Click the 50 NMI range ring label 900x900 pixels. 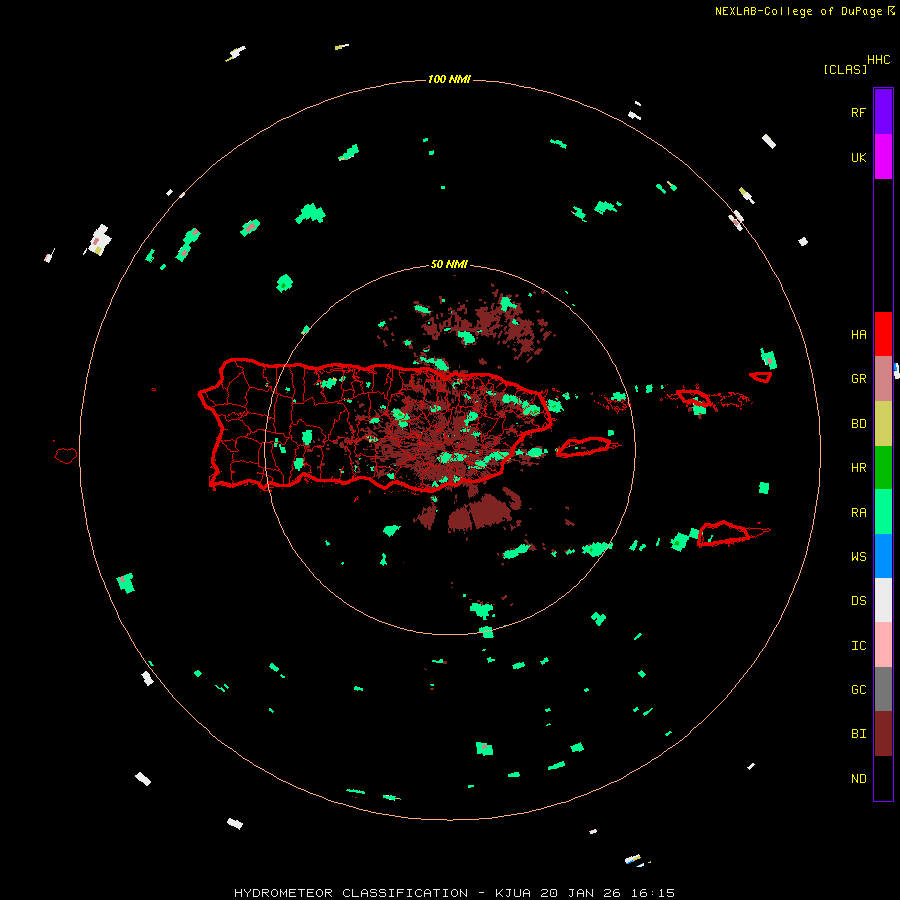[449, 264]
